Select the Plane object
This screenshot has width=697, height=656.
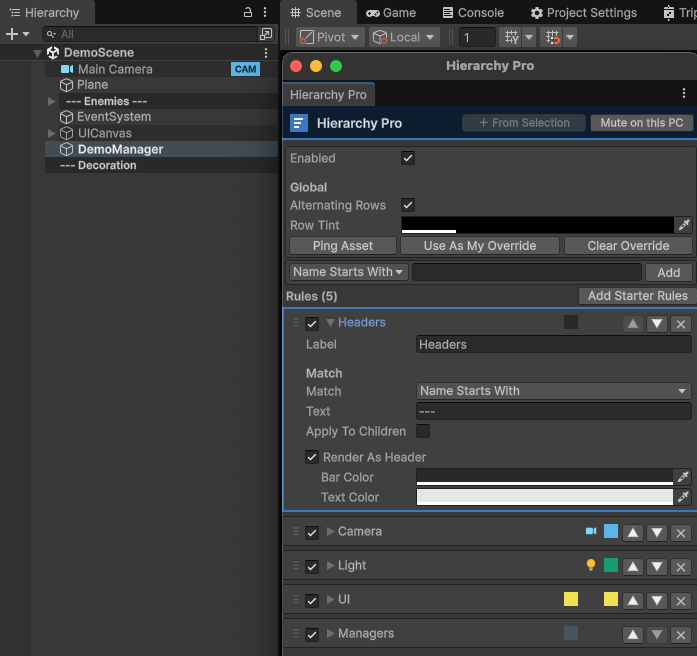pyautogui.click(x=92, y=85)
